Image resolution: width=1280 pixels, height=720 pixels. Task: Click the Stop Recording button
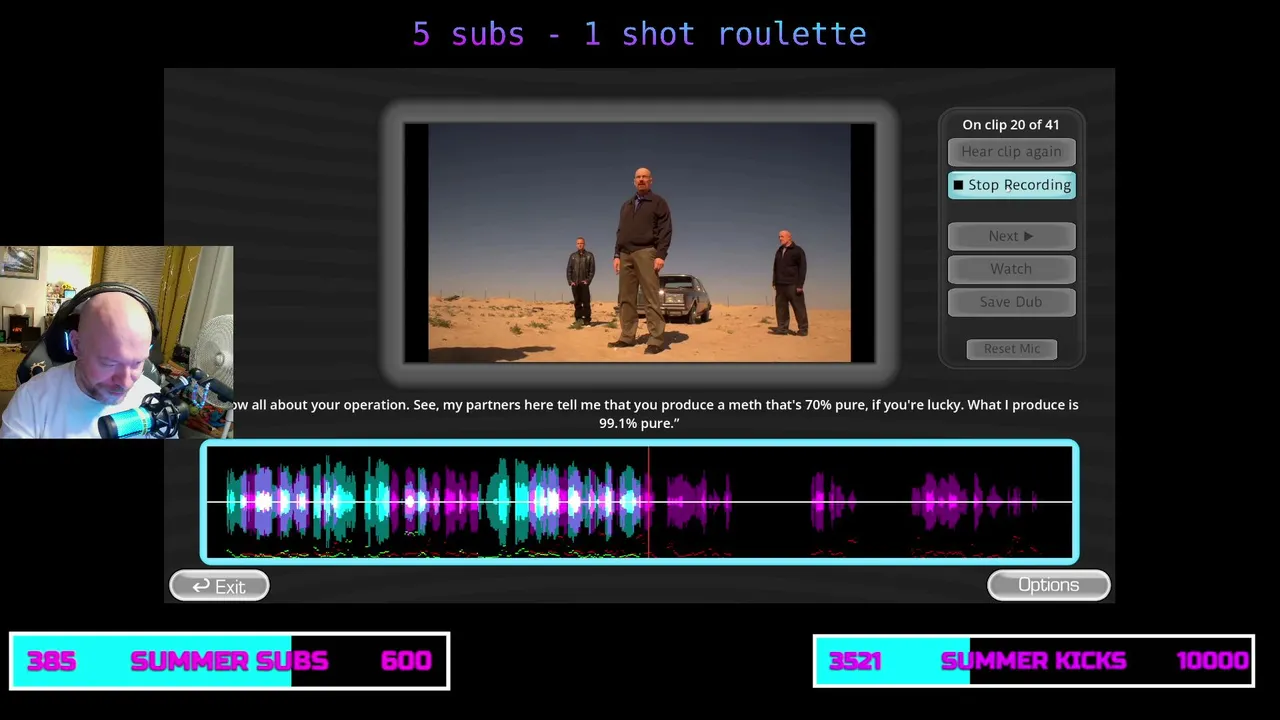coord(1011,185)
